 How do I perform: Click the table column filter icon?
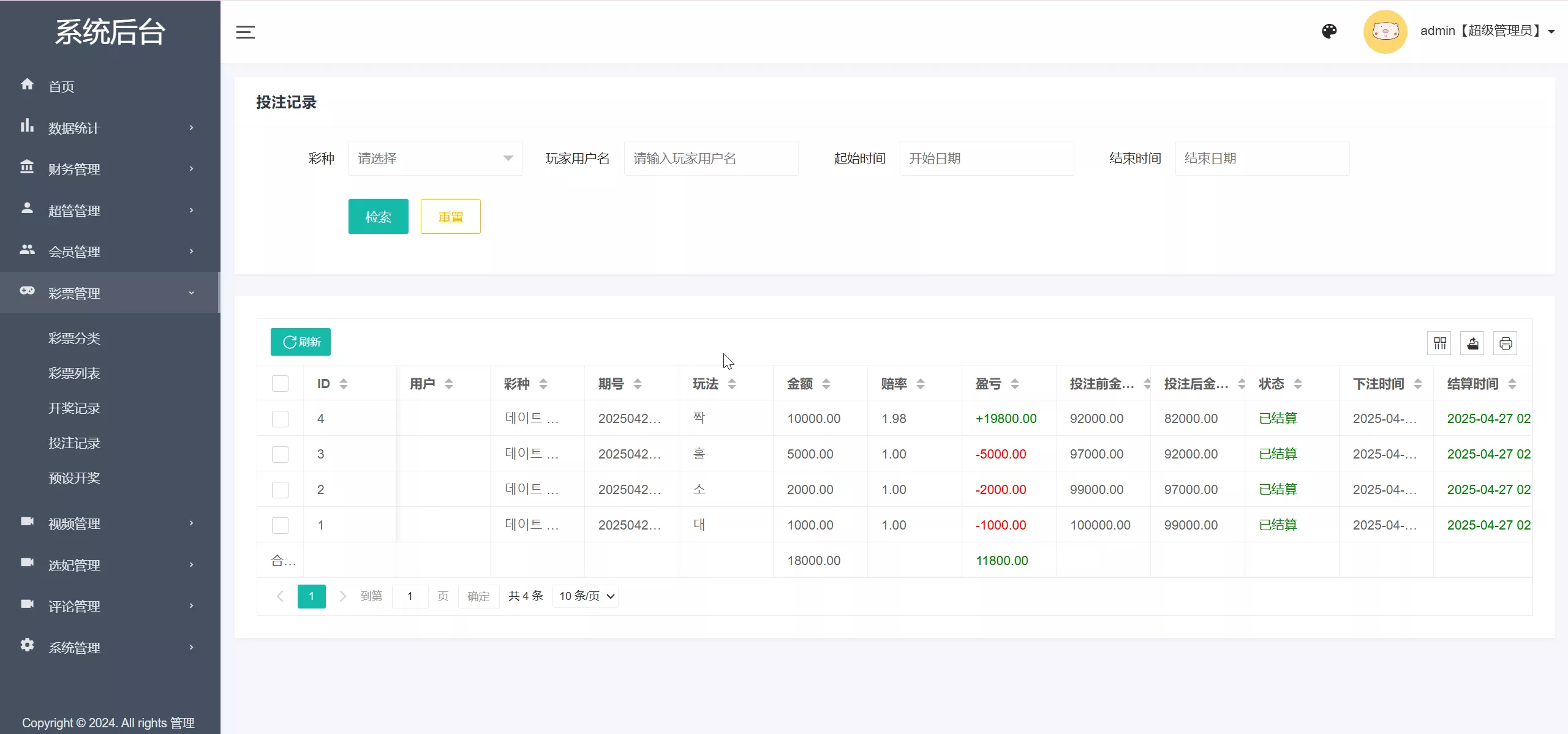tap(1439, 343)
